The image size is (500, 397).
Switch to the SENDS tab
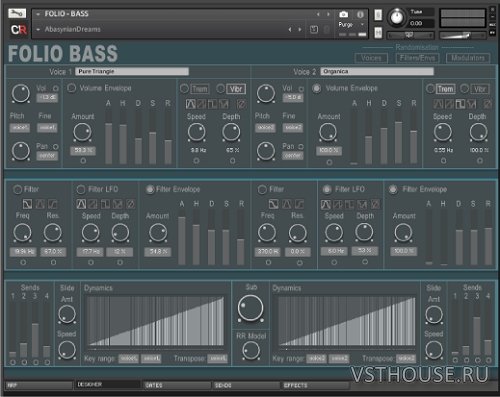click(x=246, y=385)
